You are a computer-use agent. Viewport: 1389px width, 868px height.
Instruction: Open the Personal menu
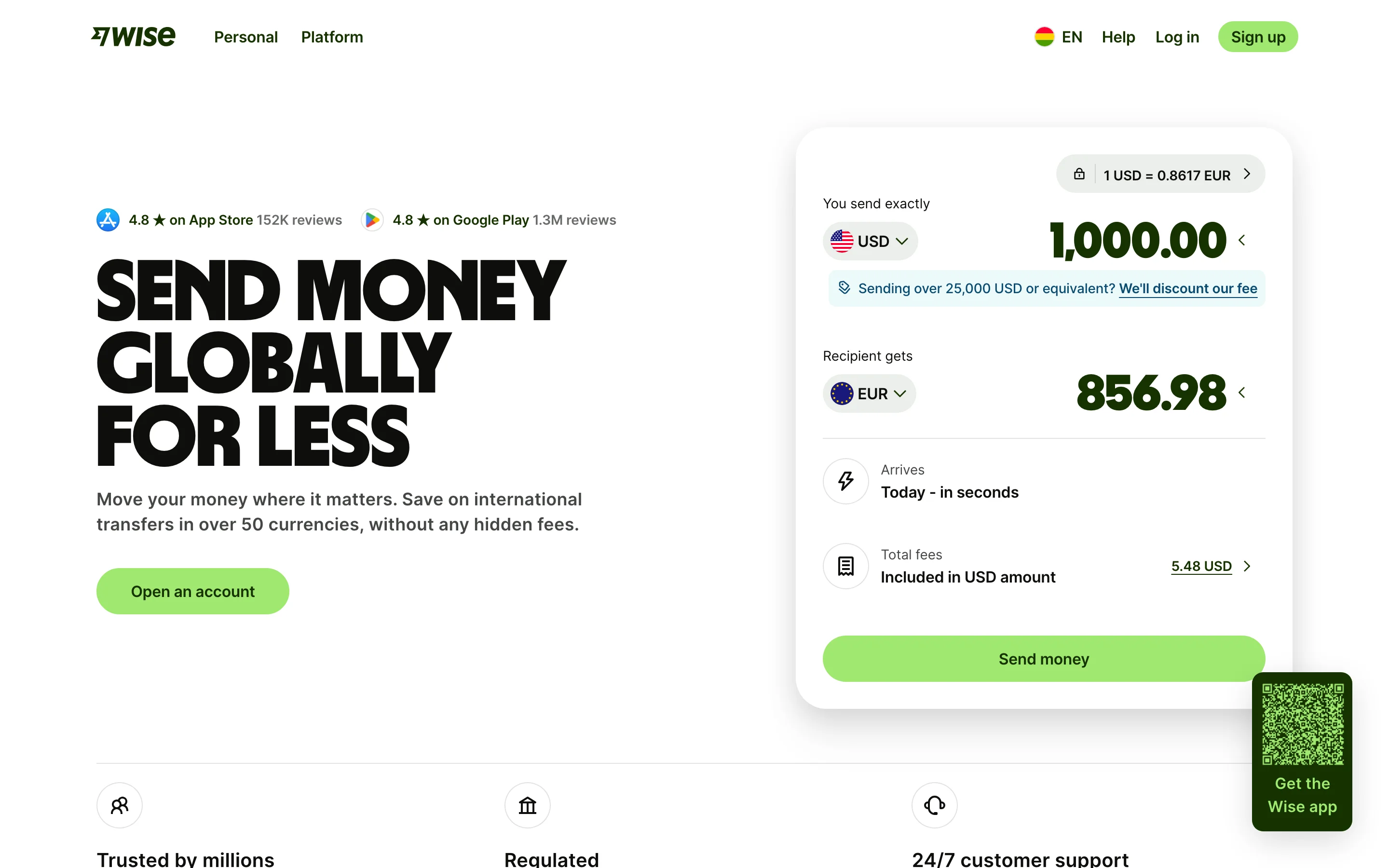coord(245,37)
